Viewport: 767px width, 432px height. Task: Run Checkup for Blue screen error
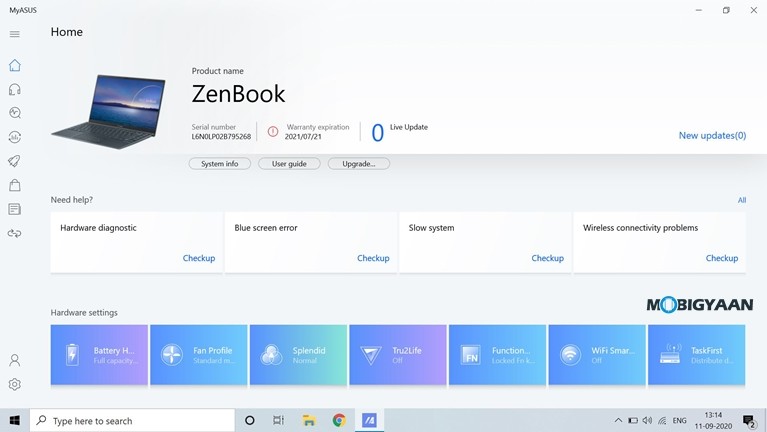pos(373,258)
